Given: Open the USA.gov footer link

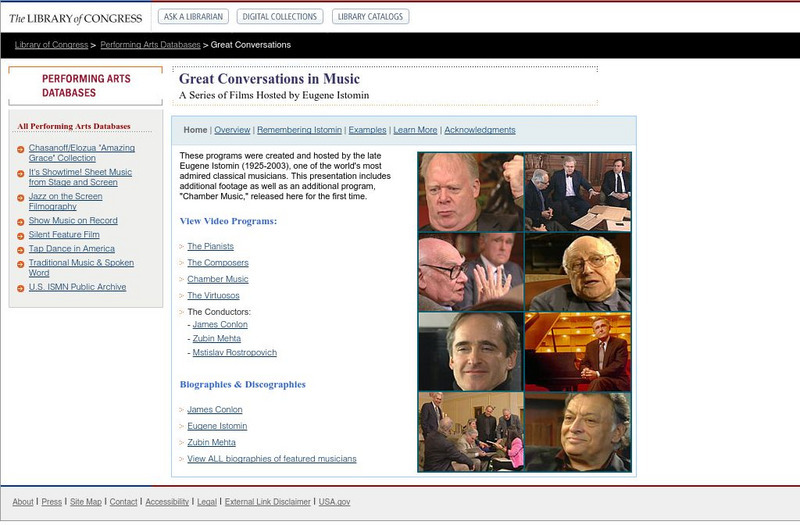Looking at the screenshot, I should pos(334,502).
